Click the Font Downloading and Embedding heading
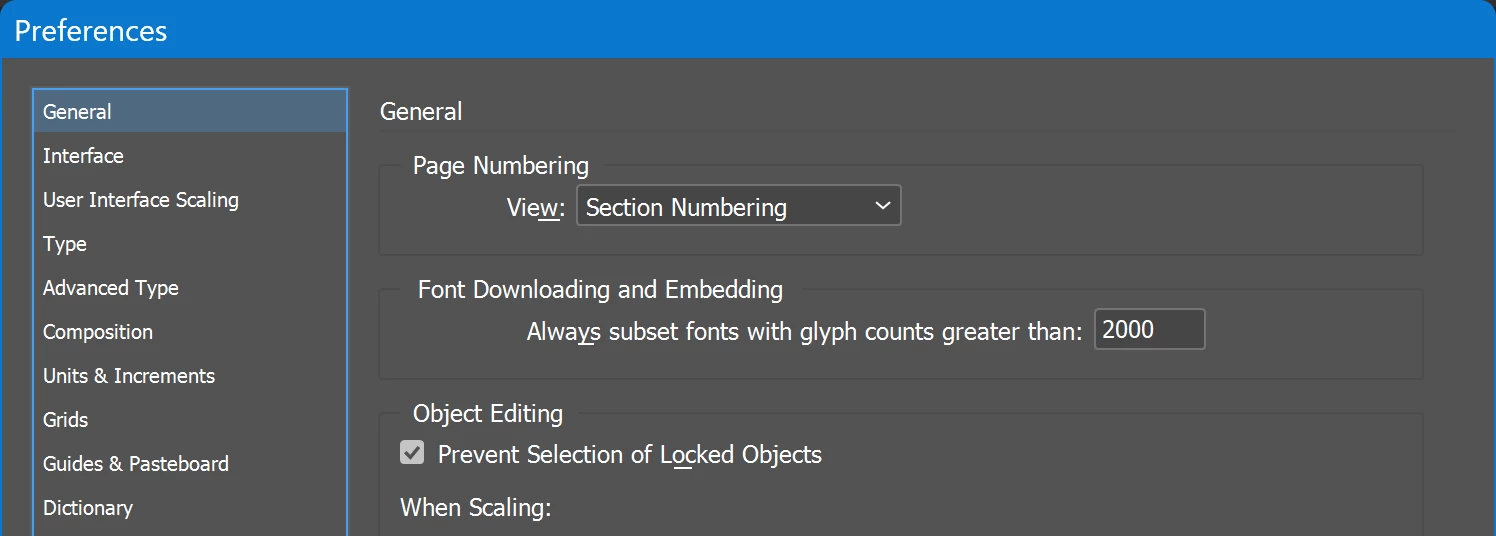 click(x=600, y=290)
